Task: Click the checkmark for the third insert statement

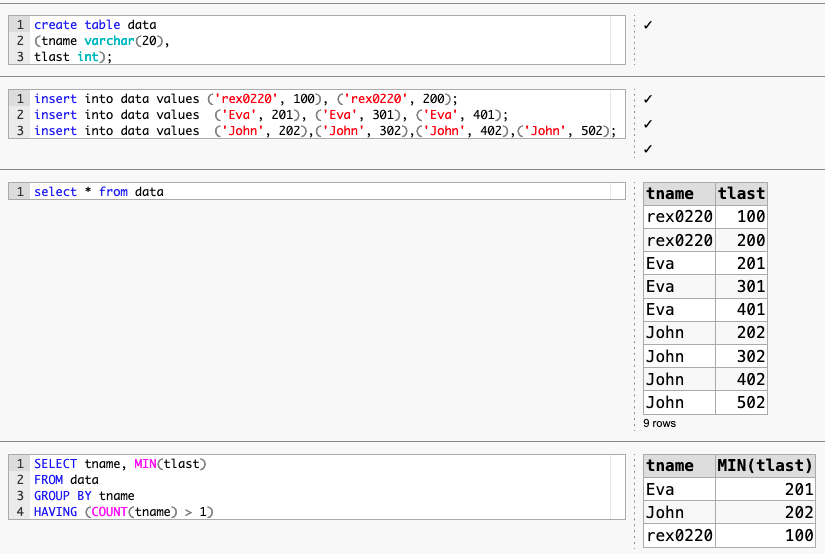Action: click(x=648, y=149)
